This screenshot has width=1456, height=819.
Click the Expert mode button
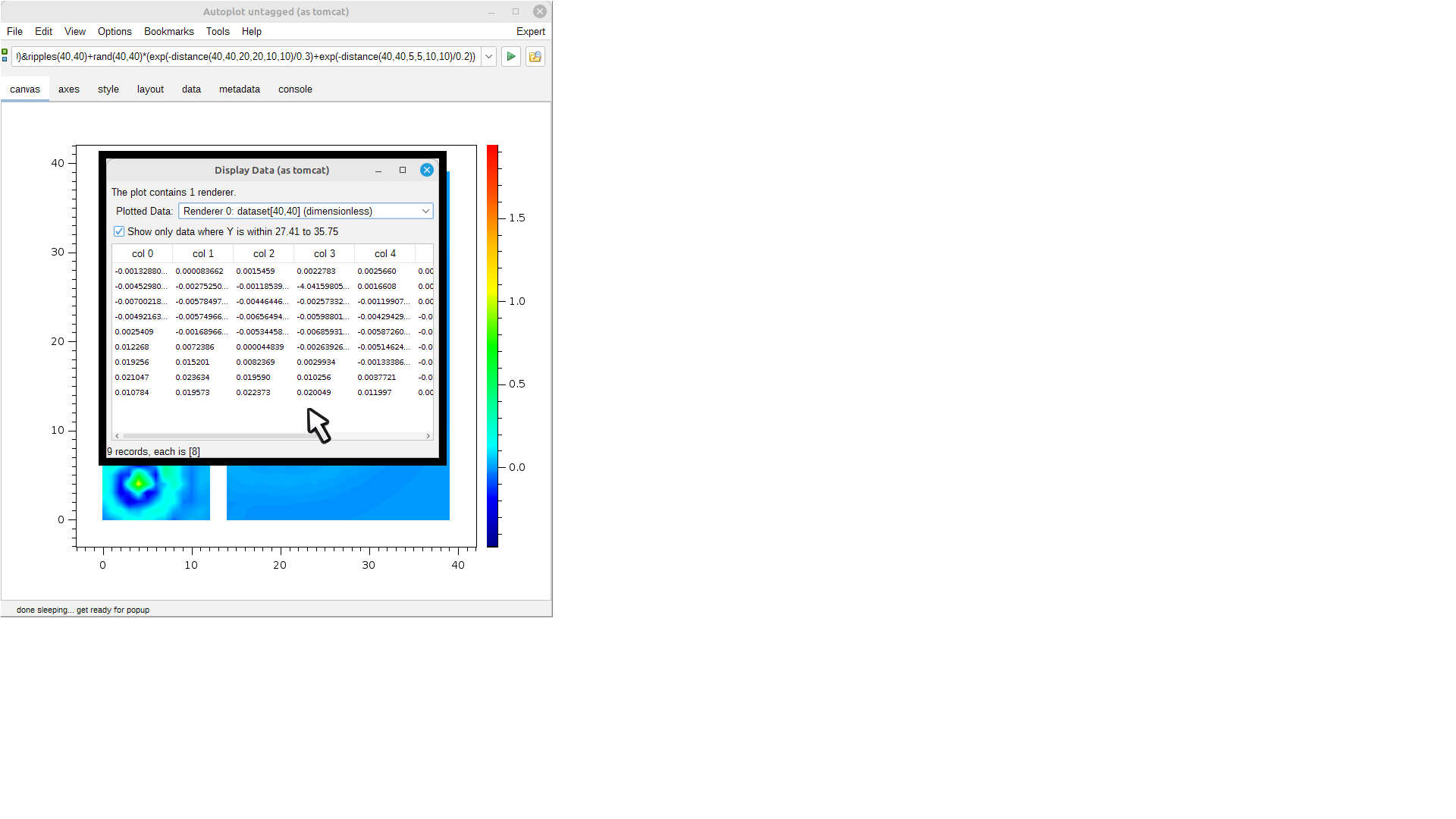point(531,32)
